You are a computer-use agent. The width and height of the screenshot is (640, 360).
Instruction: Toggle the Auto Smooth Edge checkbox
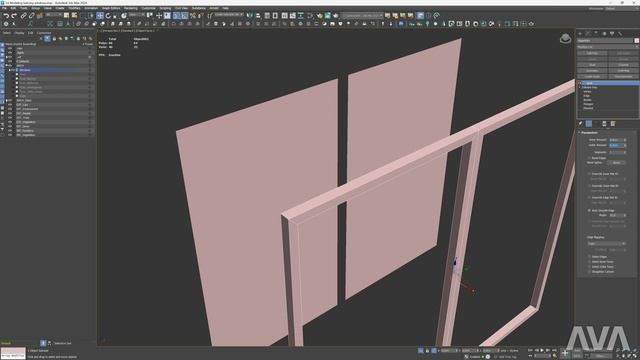589,210
